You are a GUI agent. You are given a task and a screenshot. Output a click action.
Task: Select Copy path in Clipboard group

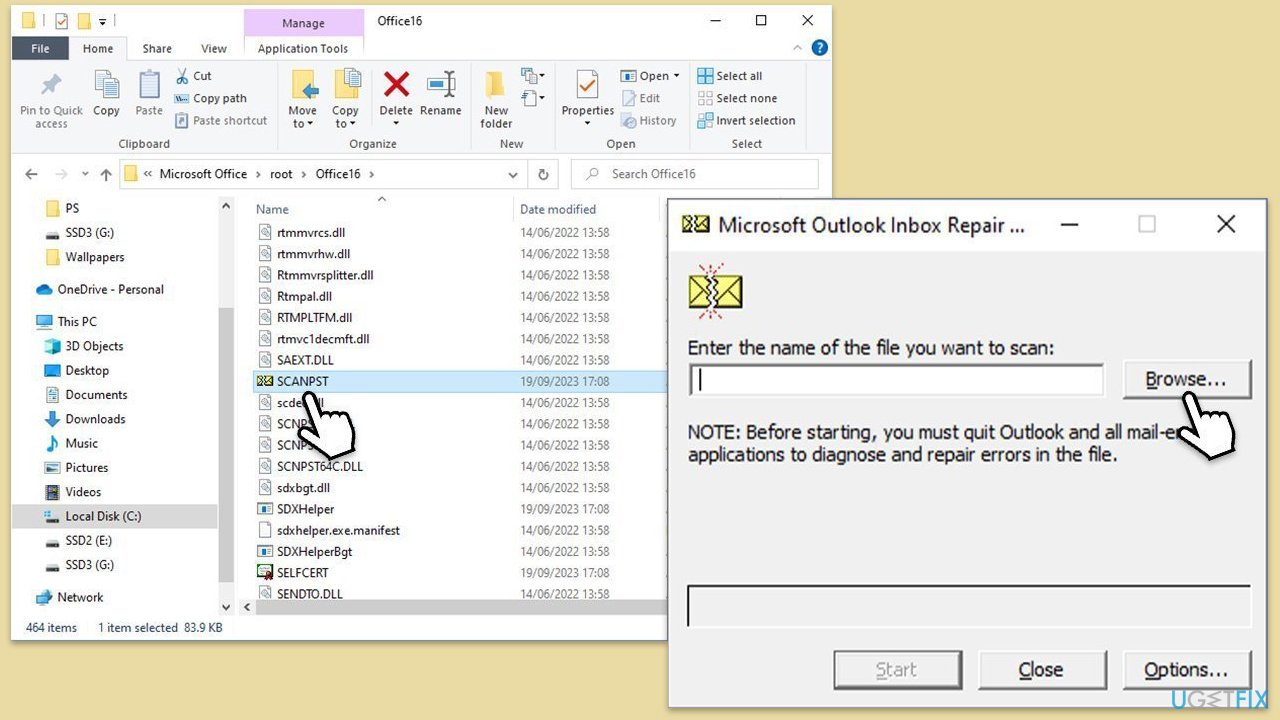pyautogui.click(x=211, y=98)
